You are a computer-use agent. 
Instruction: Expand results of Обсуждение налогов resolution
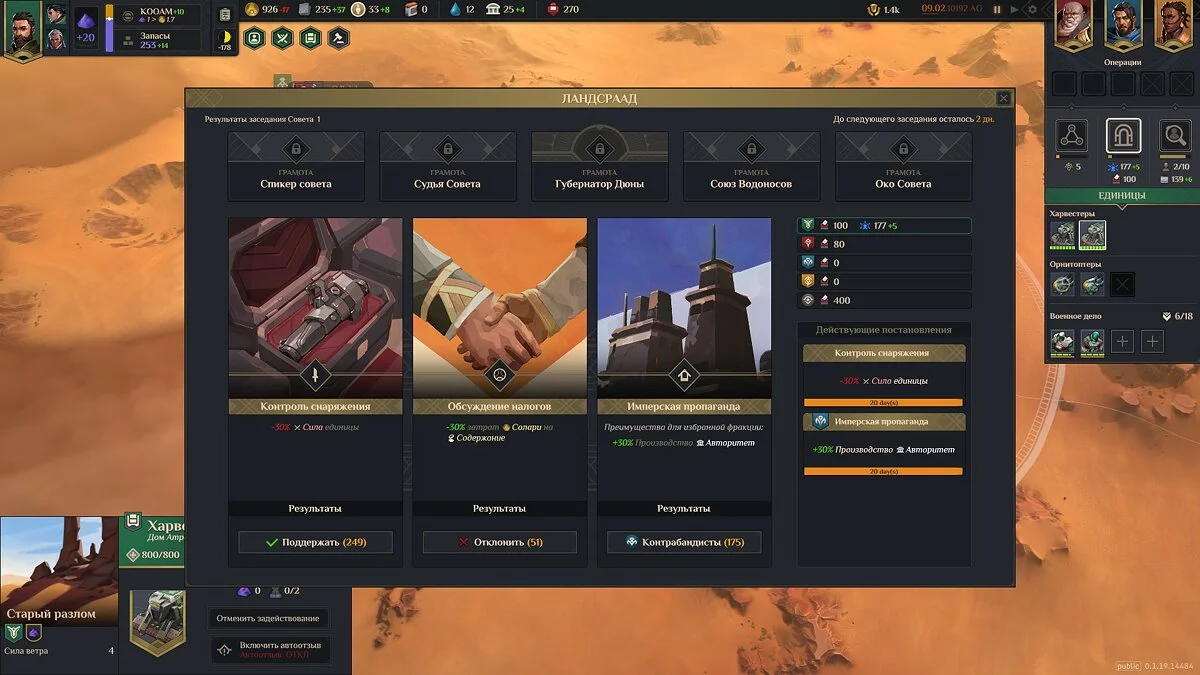(x=500, y=508)
